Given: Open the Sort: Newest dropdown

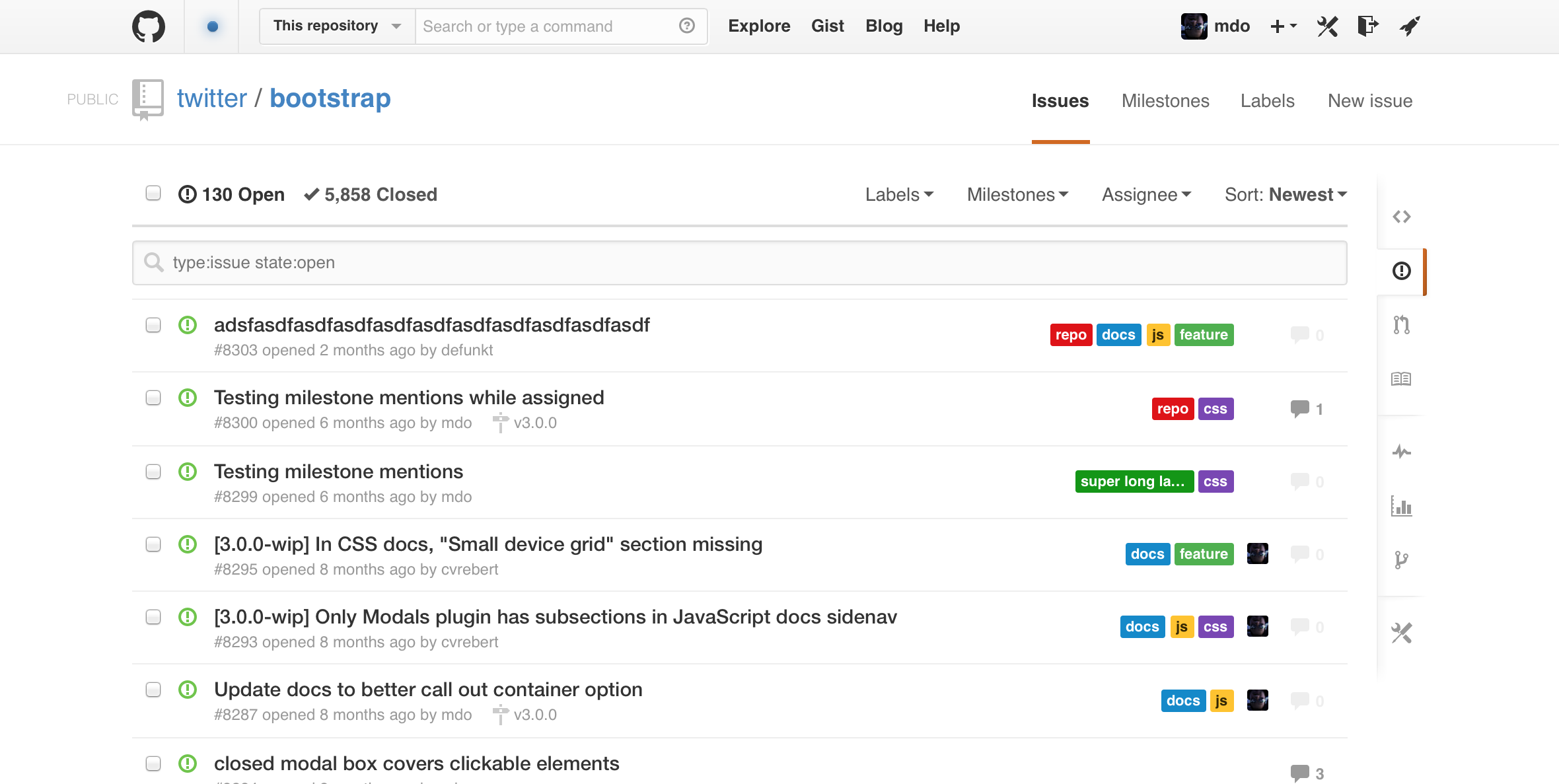Looking at the screenshot, I should pyautogui.click(x=1286, y=195).
